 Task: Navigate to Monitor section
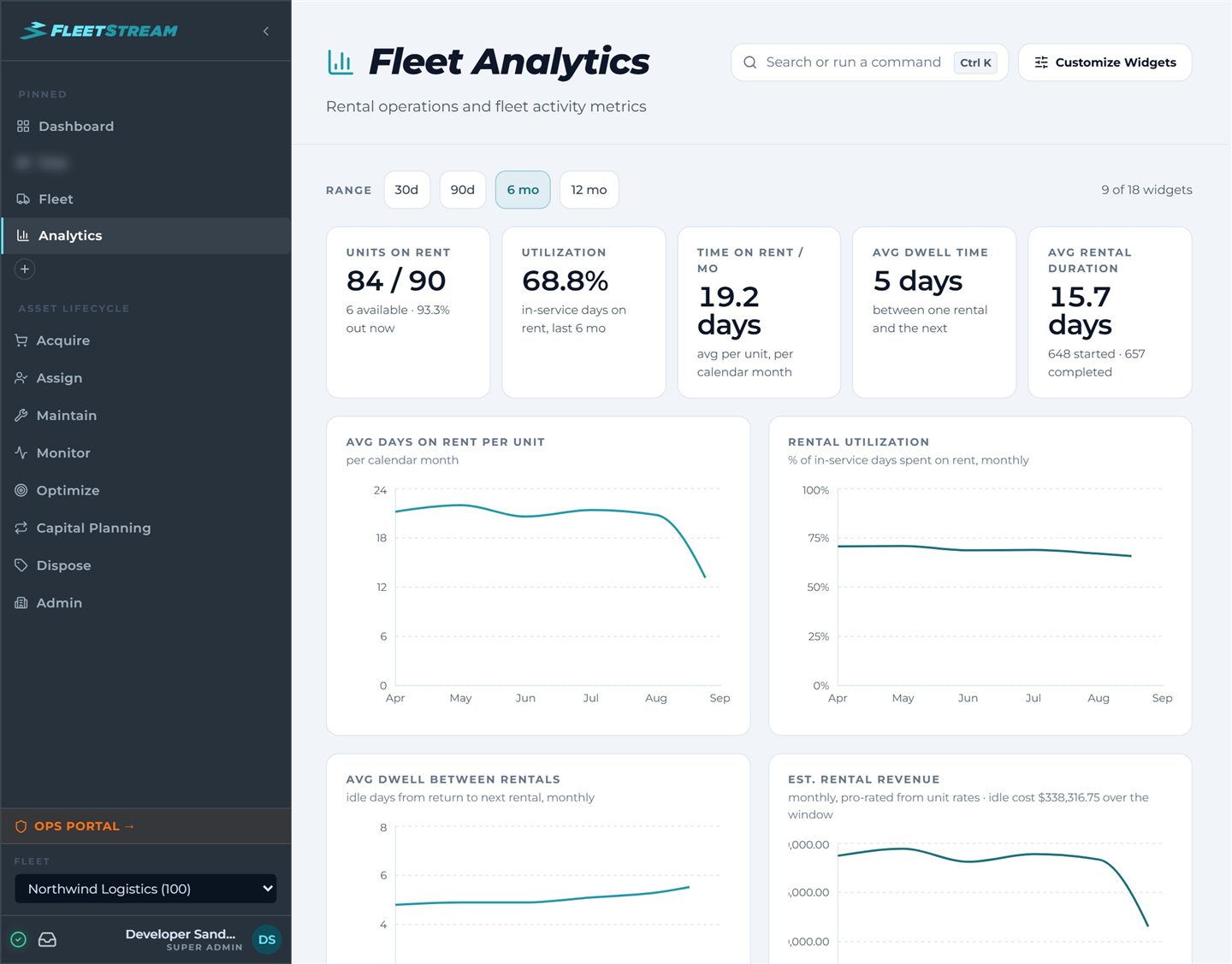145,453
